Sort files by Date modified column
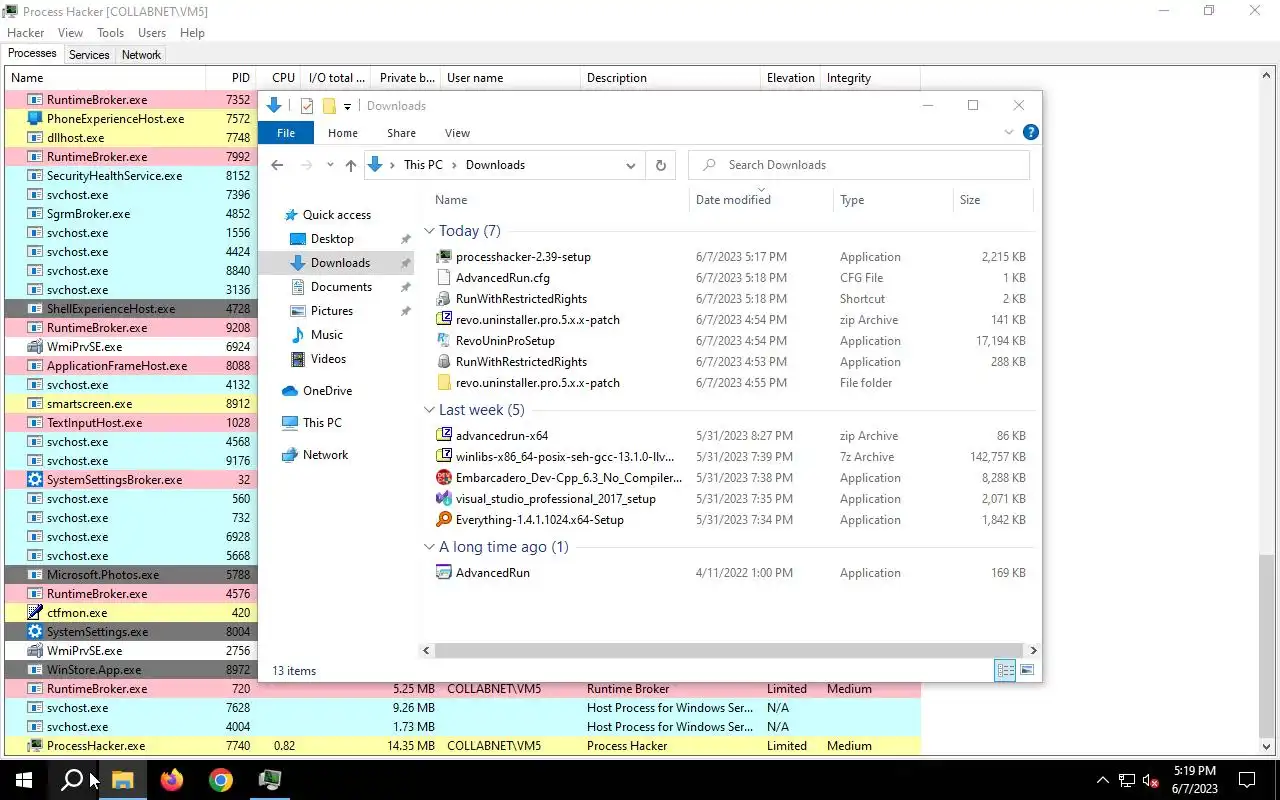The image size is (1280, 800). click(x=761, y=200)
